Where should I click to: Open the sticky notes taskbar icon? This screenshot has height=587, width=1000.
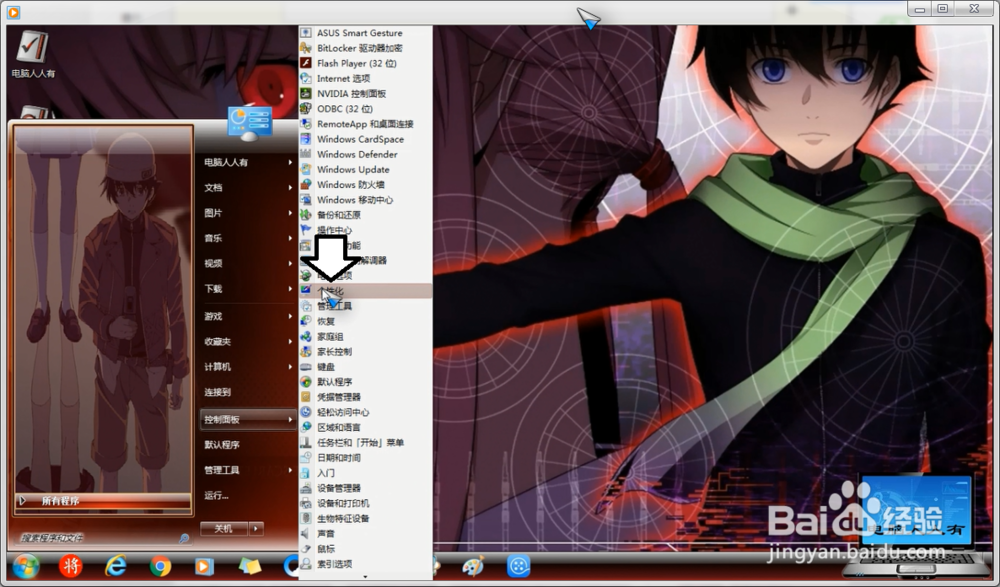click(249, 566)
